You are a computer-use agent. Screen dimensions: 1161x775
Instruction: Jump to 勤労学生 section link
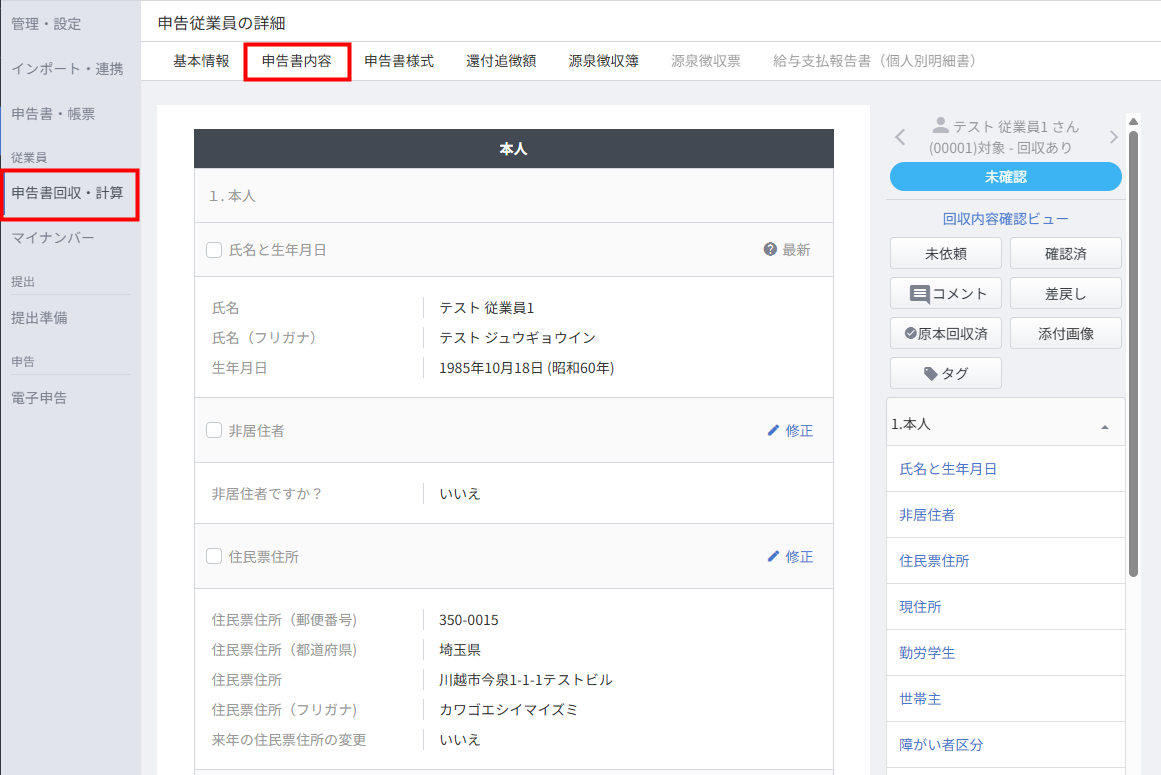tap(927, 653)
